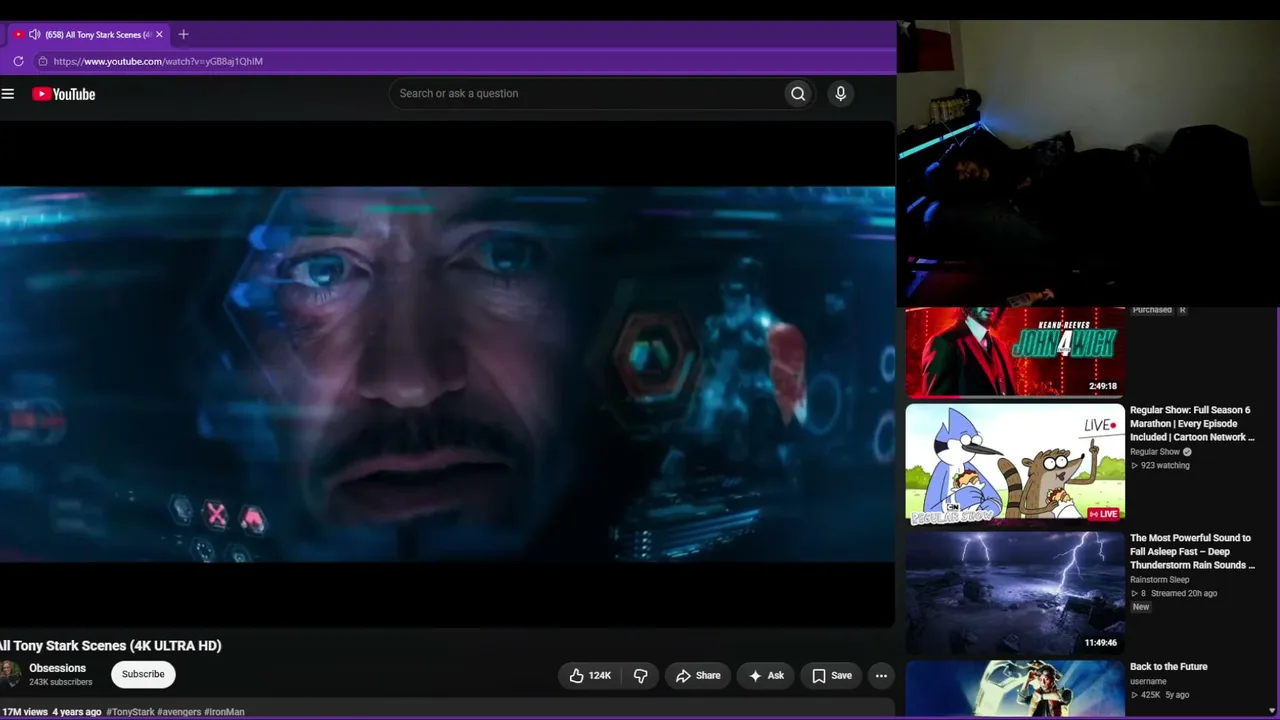Image resolution: width=1280 pixels, height=720 pixels.
Task: Open the YouTube guide hamburger menu
Action: 8,94
